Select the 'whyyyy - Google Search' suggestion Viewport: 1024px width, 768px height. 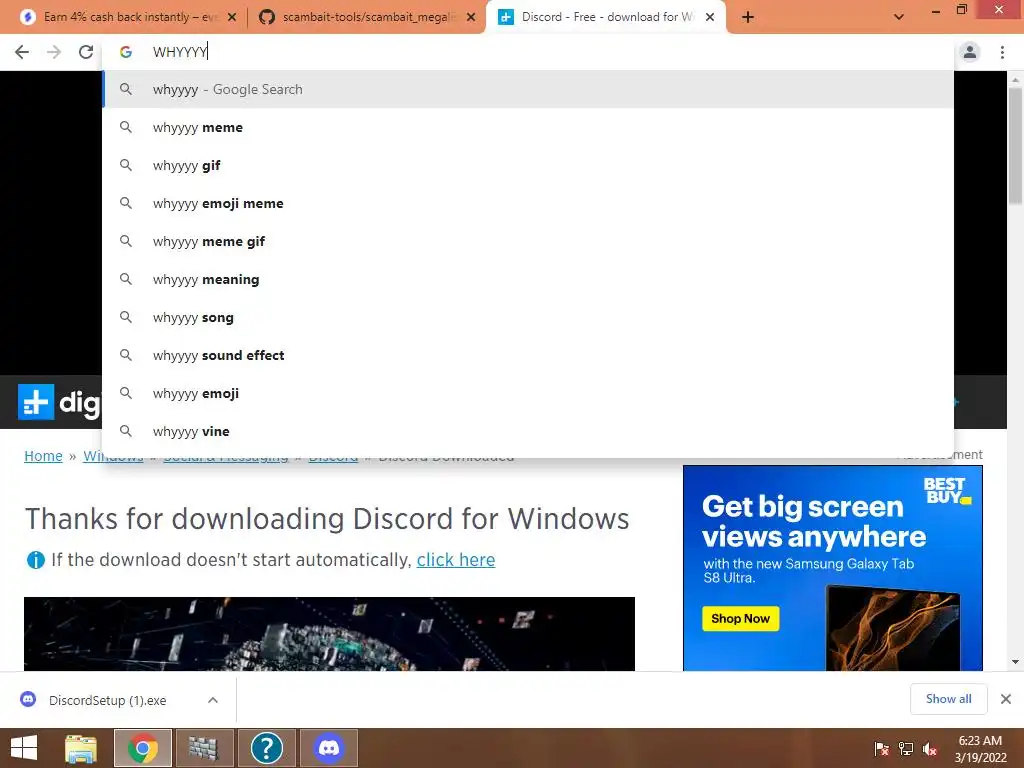tap(528, 89)
